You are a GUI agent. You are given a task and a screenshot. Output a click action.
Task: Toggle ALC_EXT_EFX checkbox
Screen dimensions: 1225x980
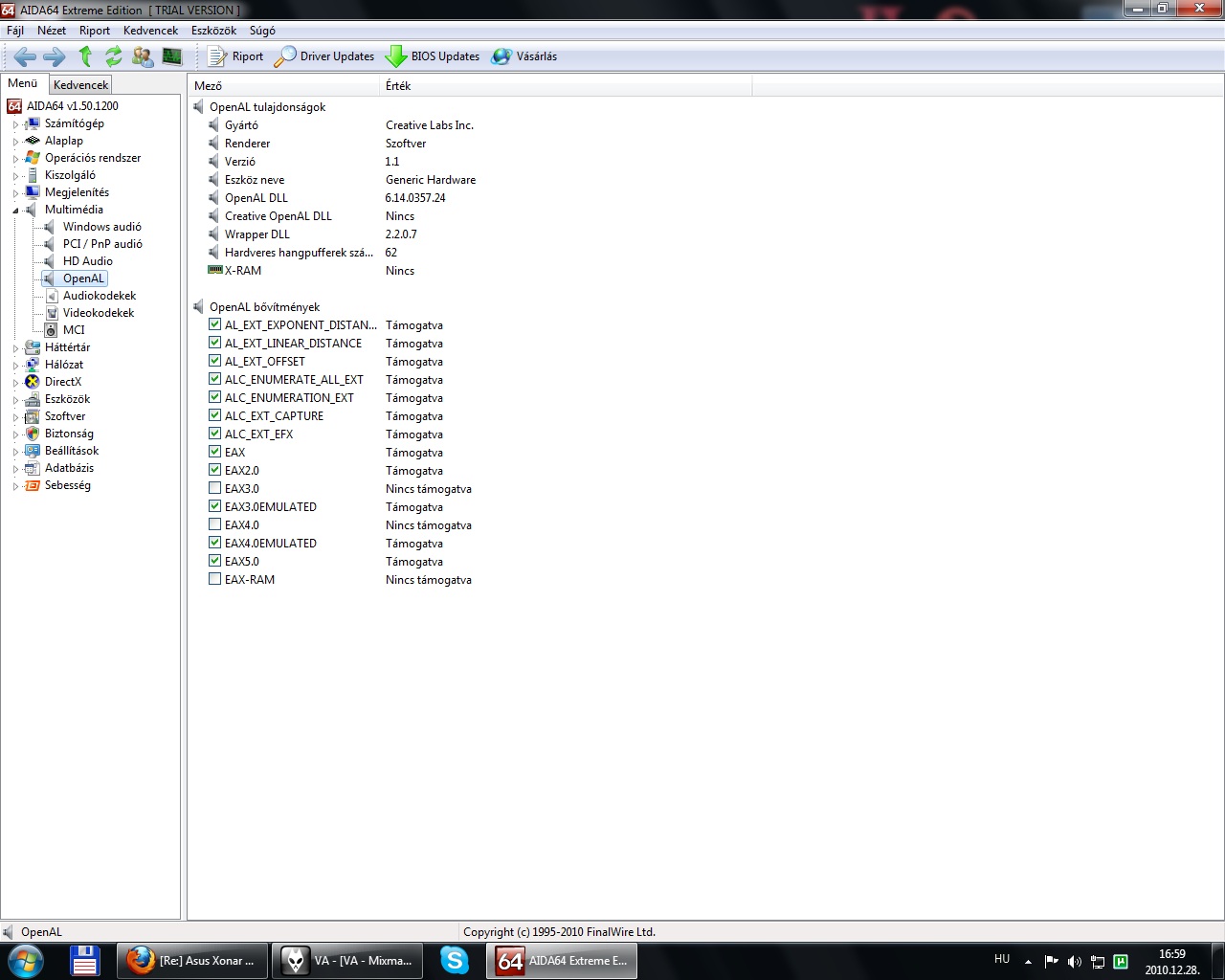[214, 434]
